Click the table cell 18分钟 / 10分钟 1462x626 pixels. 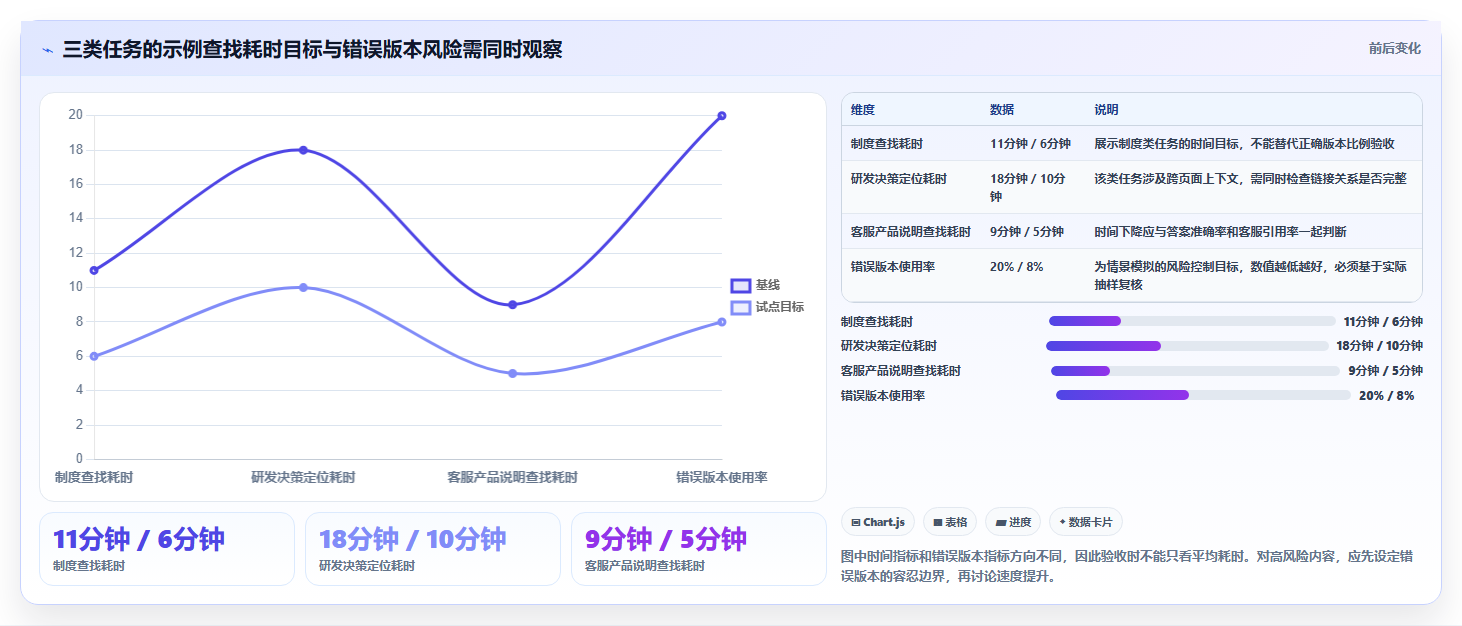1030,188
